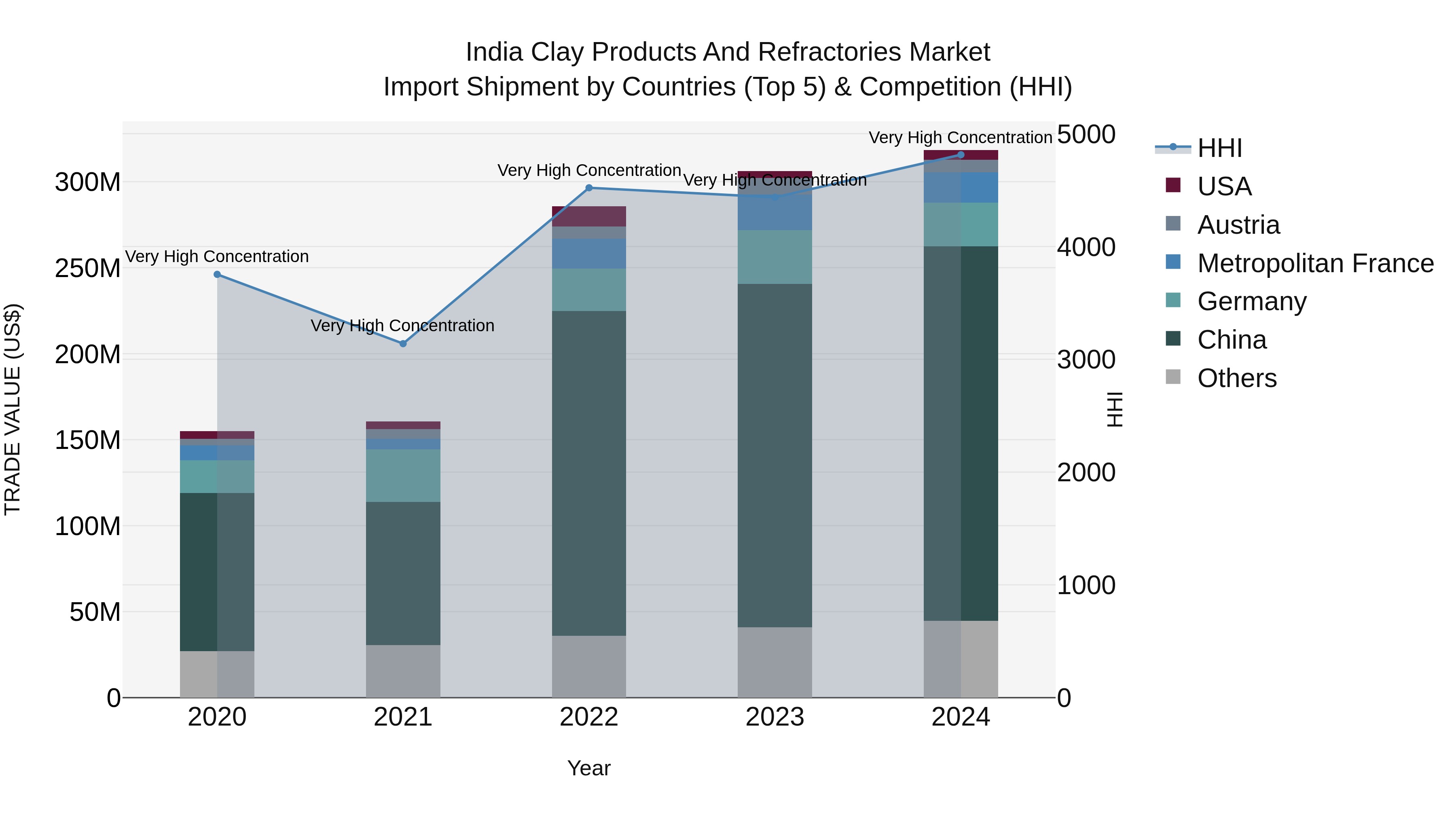Toggle the Others legend entry
This screenshot has width=1456, height=819.
tap(1221, 378)
